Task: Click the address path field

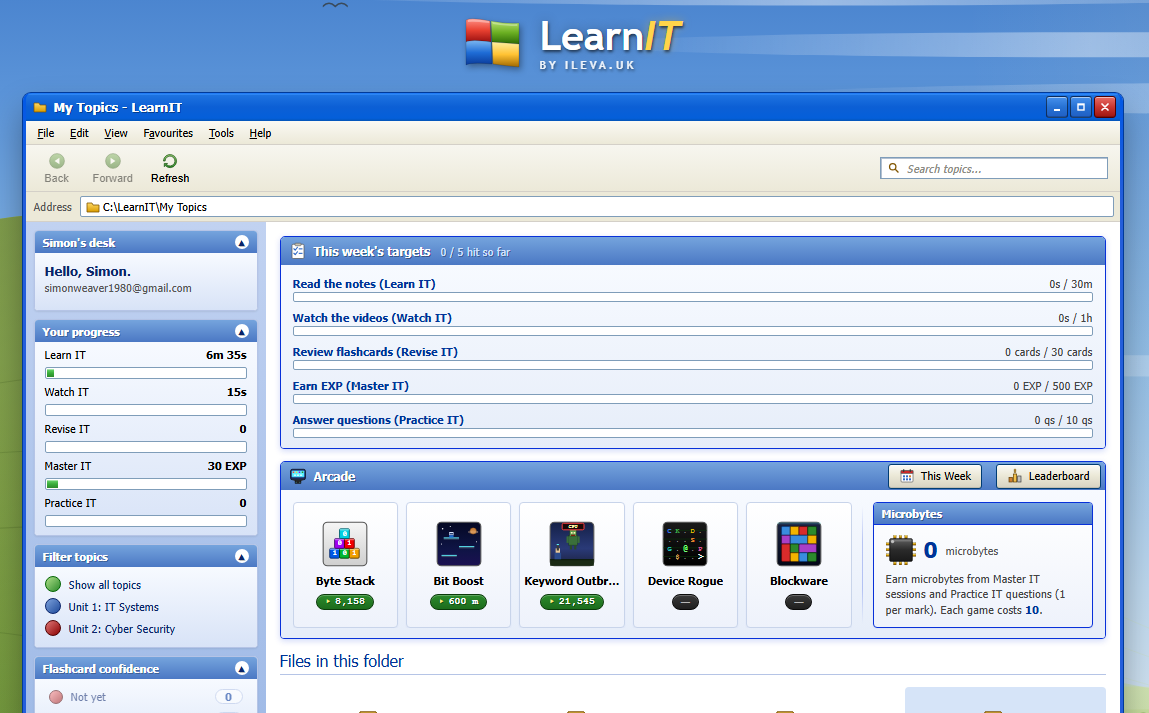Action: 596,207
